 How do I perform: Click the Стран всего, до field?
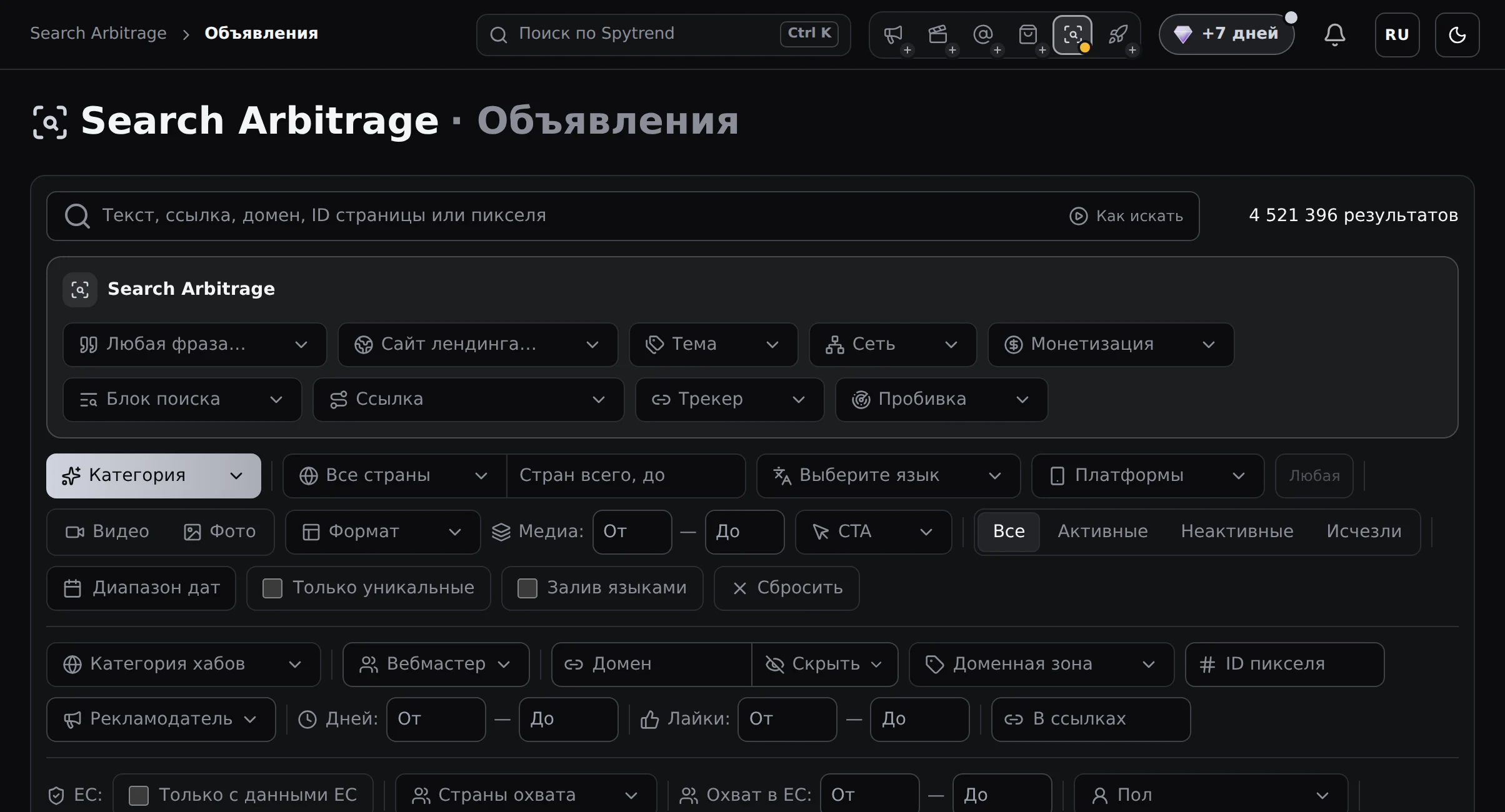coord(626,476)
